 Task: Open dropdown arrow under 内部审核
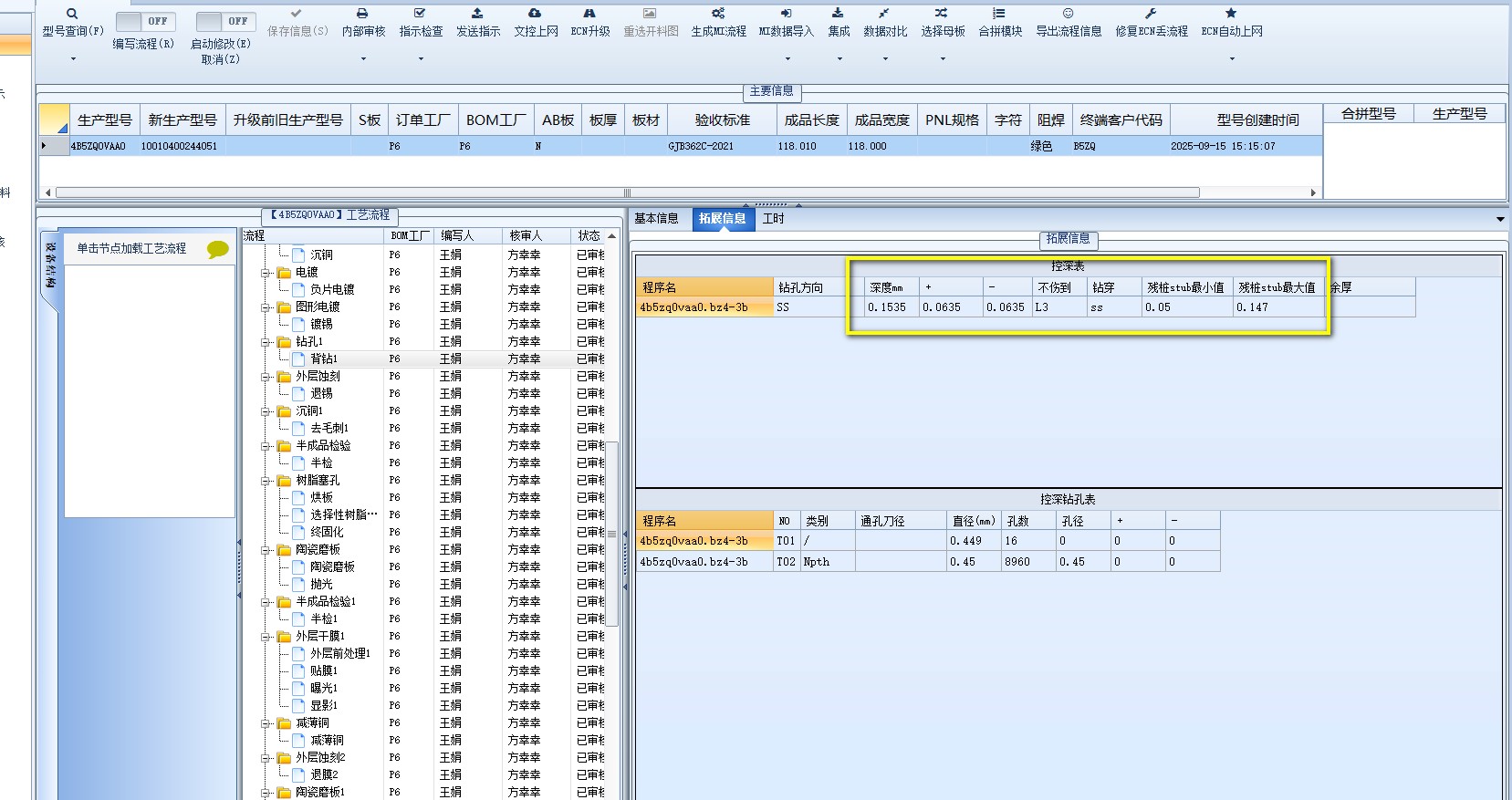pos(363,59)
